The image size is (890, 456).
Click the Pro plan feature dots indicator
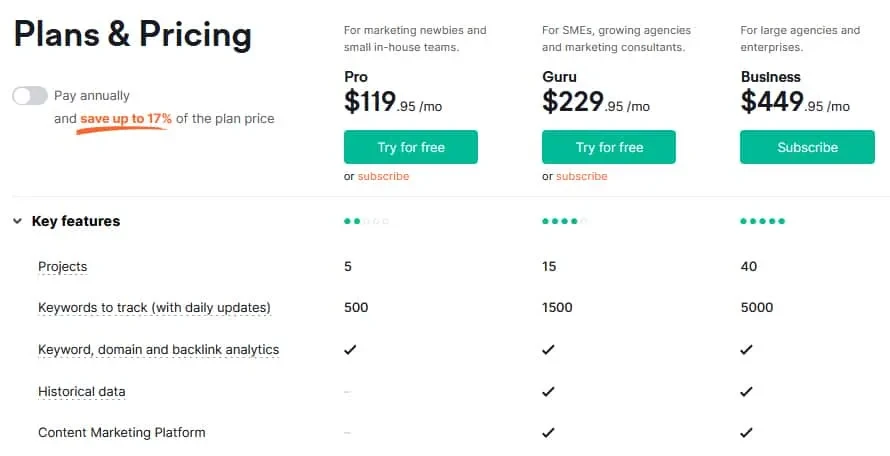(x=366, y=221)
